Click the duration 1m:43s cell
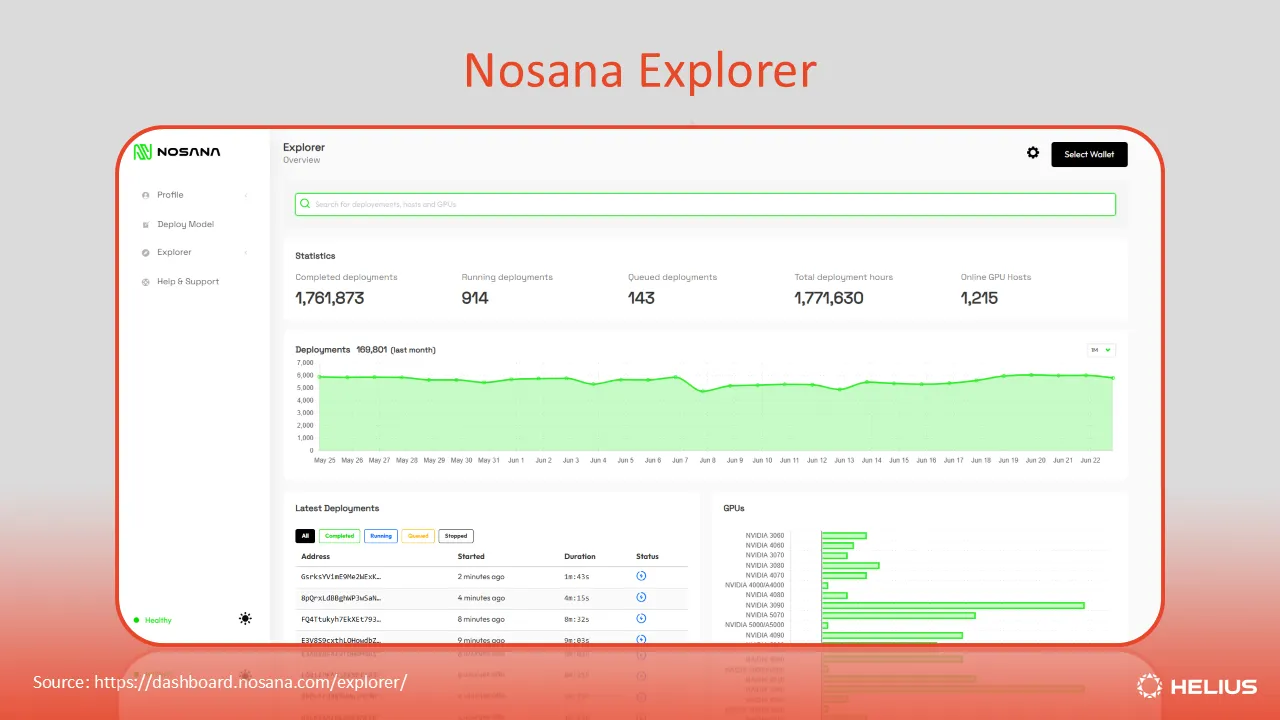Viewport: 1280px width, 720px height. [x=577, y=577]
